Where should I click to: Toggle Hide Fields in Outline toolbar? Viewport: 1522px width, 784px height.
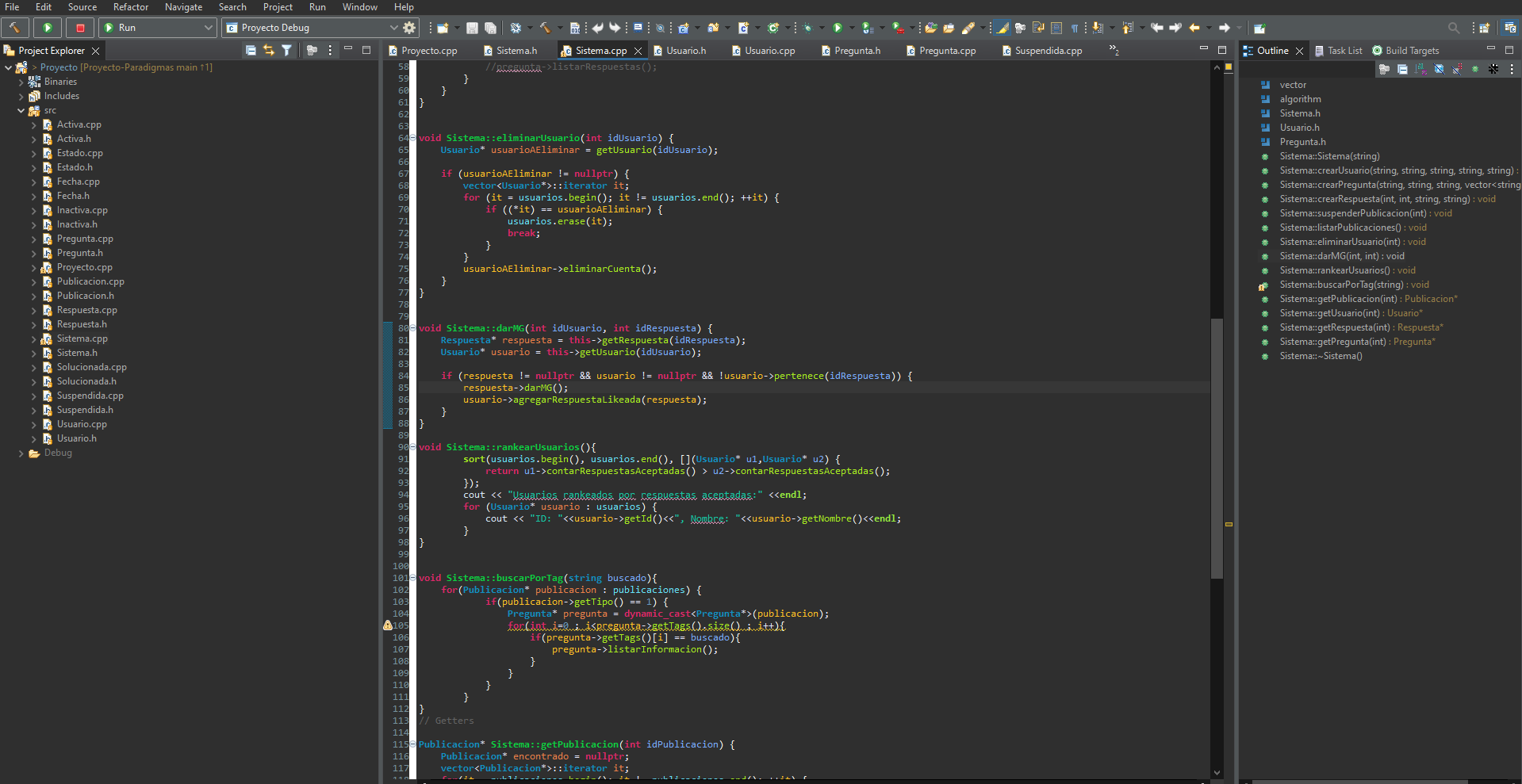pos(1439,69)
